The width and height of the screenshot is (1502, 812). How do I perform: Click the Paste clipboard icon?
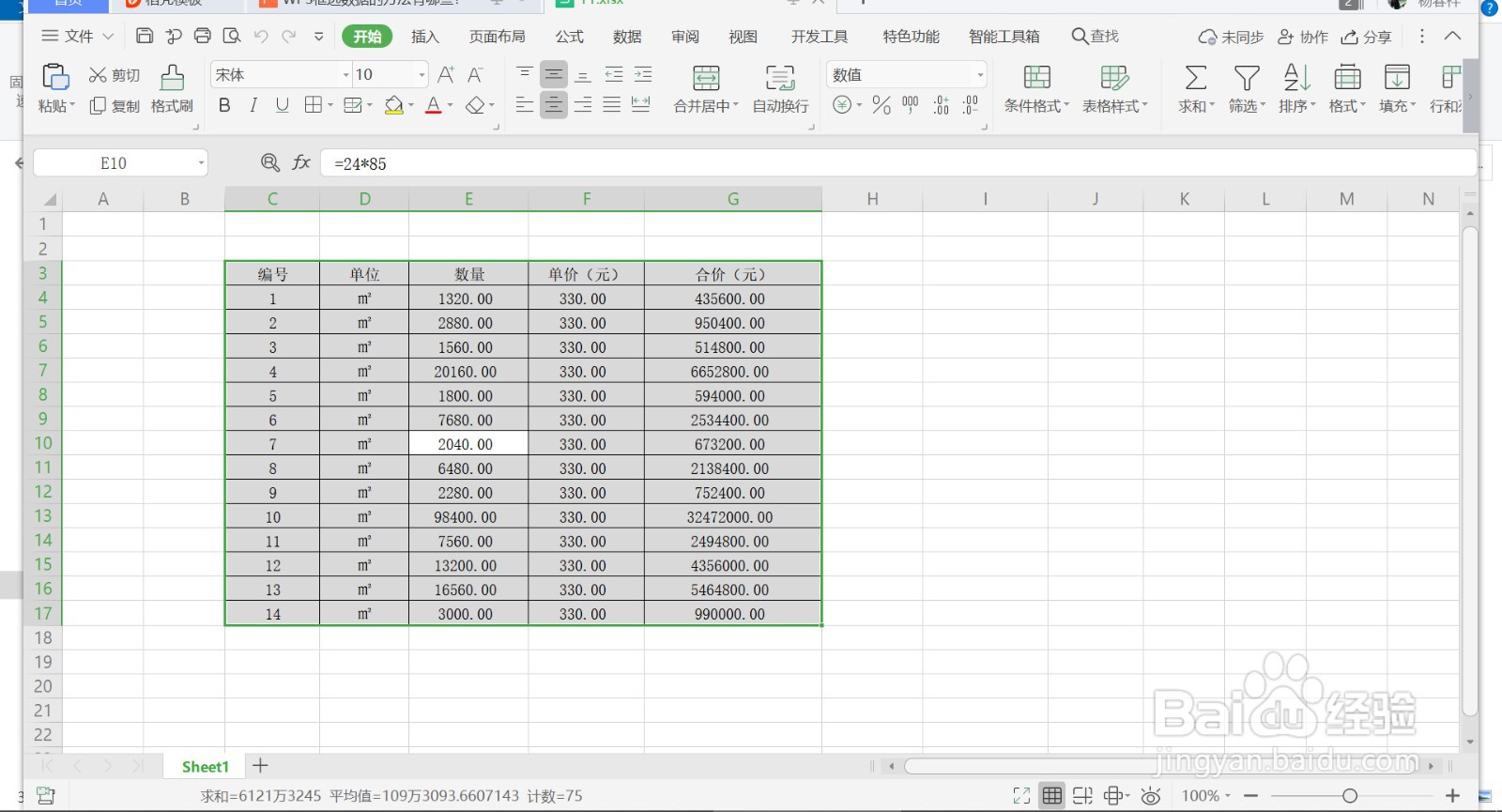click(x=55, y=77)
